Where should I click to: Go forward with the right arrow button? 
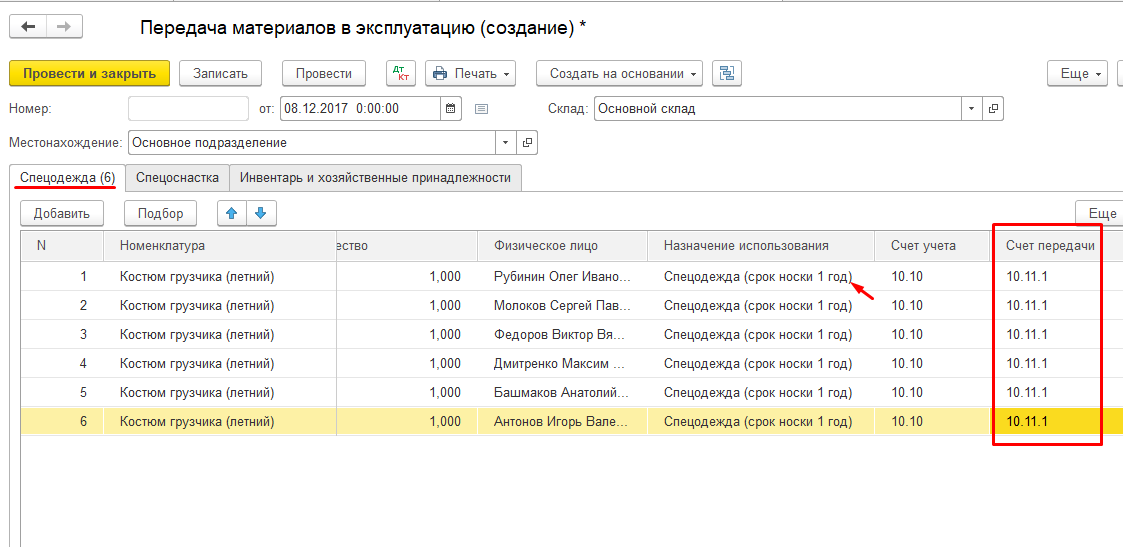click(x=64, y=26)
